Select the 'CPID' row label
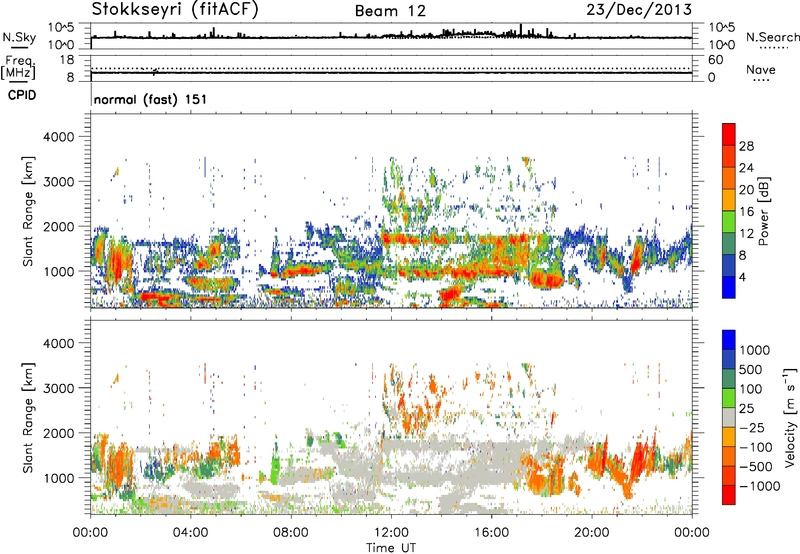 tap(22, 95)
